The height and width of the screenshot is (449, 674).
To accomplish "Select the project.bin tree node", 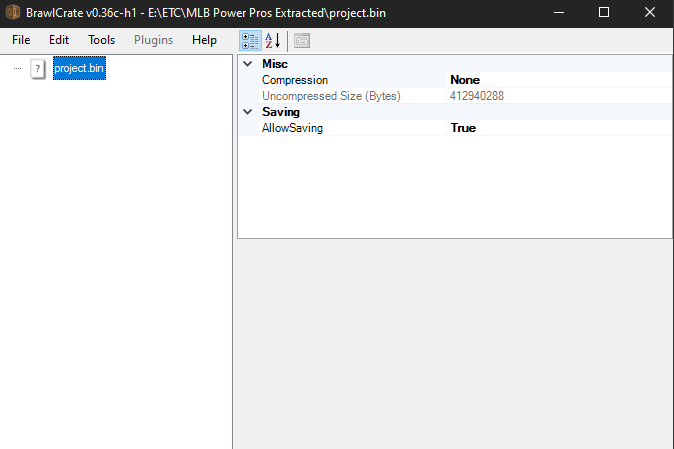I will click(x=79, y=68).
